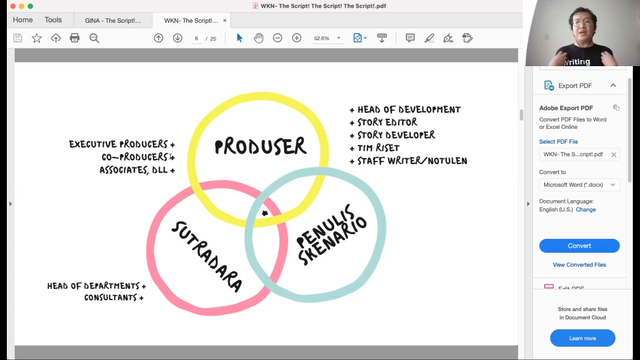This screenshot has height=360, width=640.
Task: Remove selected file WKN- The S...cript!.pdf
Action: (613, 155)
